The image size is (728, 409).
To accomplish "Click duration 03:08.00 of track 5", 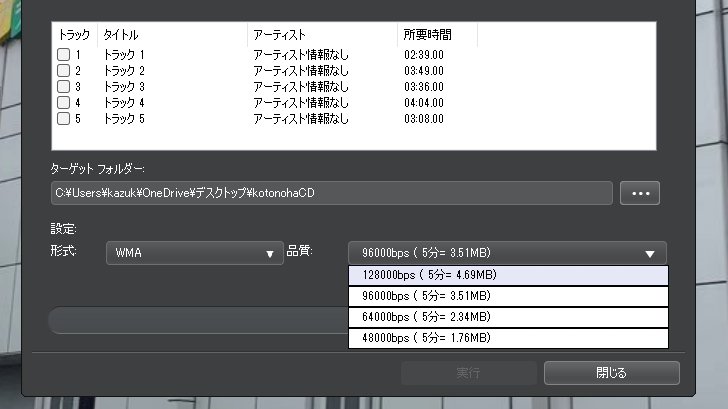I will (x=424, y=119).
